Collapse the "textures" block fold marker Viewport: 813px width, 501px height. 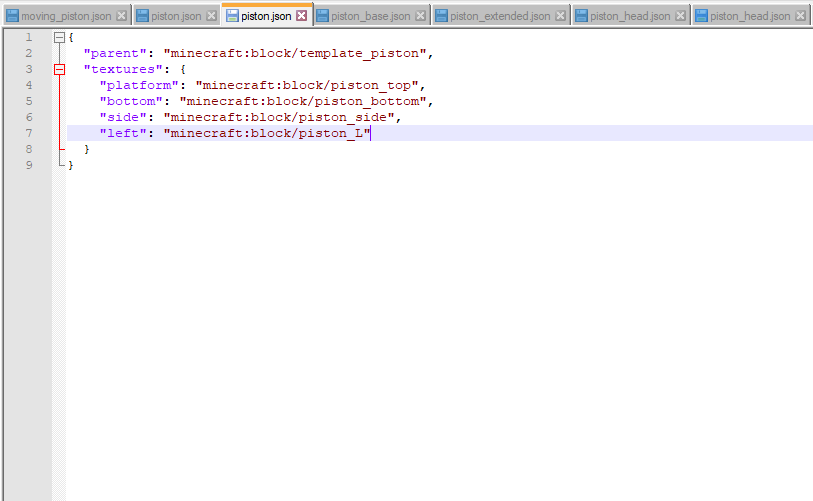tap(60, 69)
